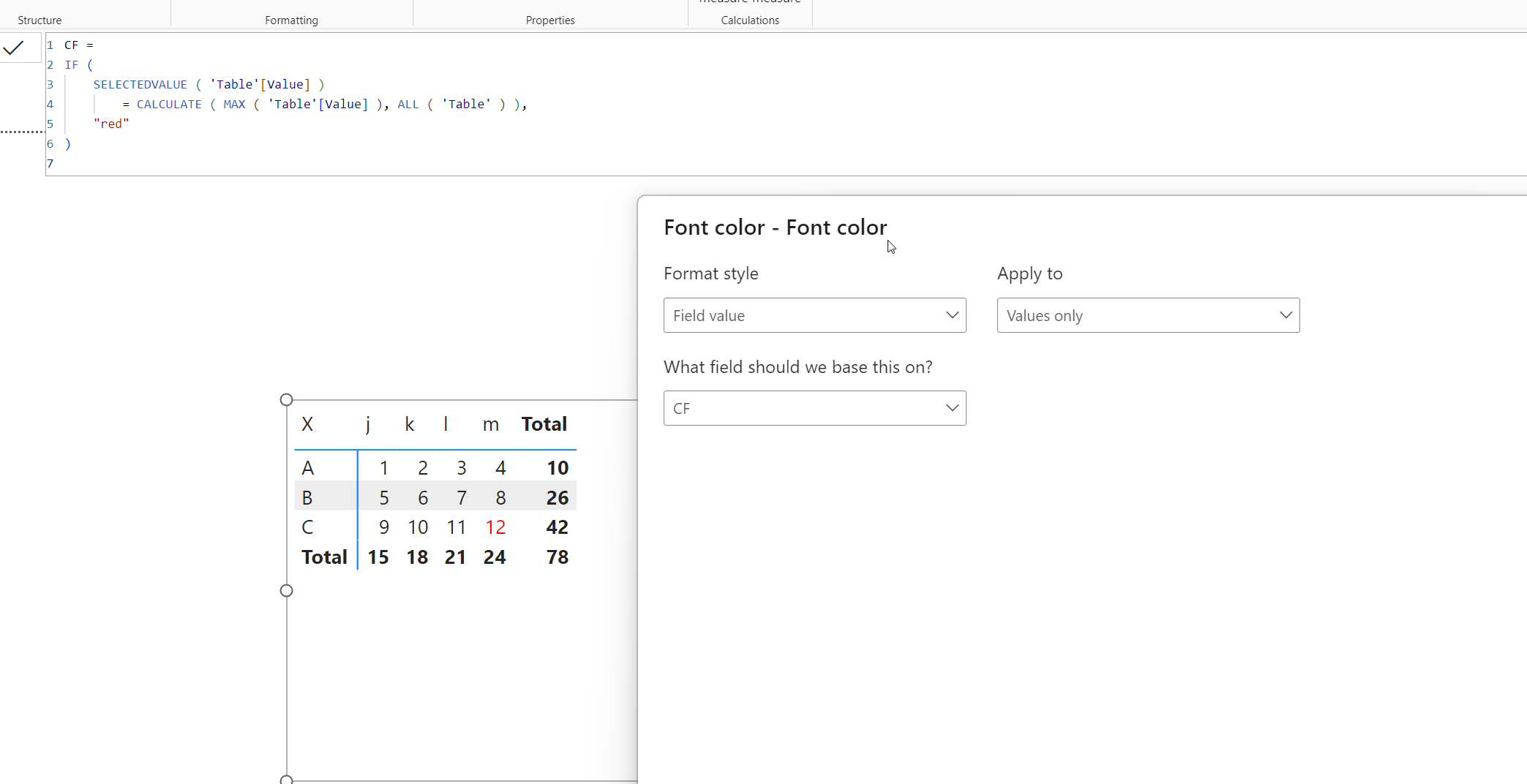This screenshot has width=1527, height=784.
Task: Click column header m in the matrix
Action: 491,424
